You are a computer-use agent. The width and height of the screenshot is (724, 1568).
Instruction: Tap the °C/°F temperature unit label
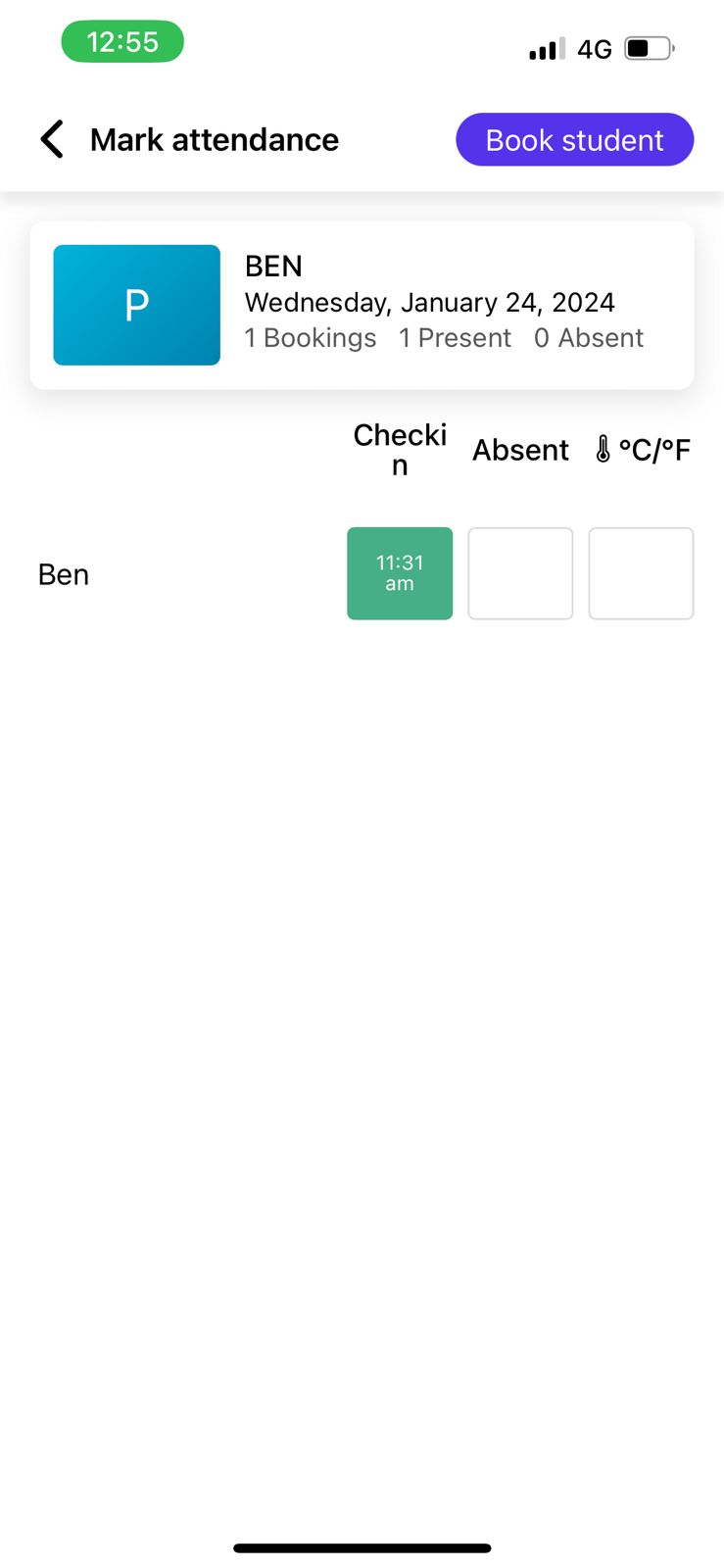click(x=654, y=450)
